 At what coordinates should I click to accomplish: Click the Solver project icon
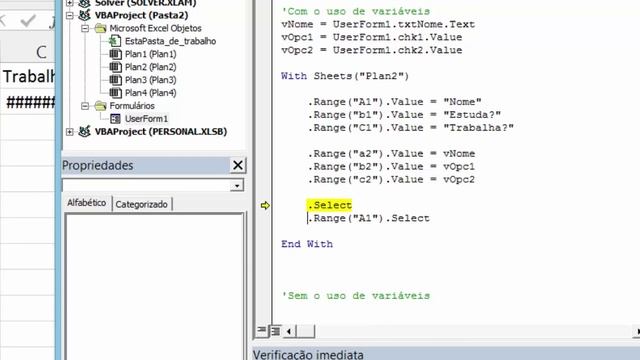point(84,3)
